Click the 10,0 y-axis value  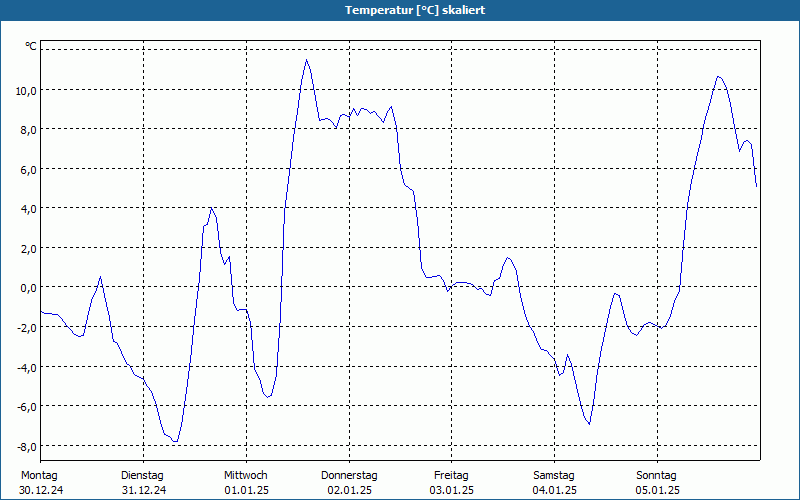point(26,90)
